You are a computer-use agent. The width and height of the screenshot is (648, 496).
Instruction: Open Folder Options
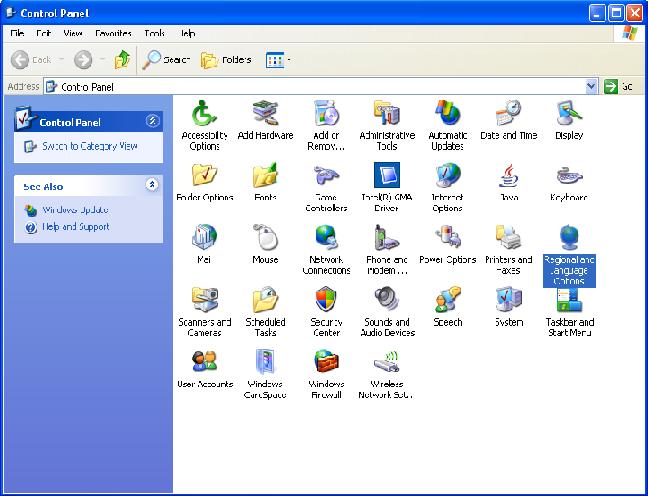click(204, 182)
